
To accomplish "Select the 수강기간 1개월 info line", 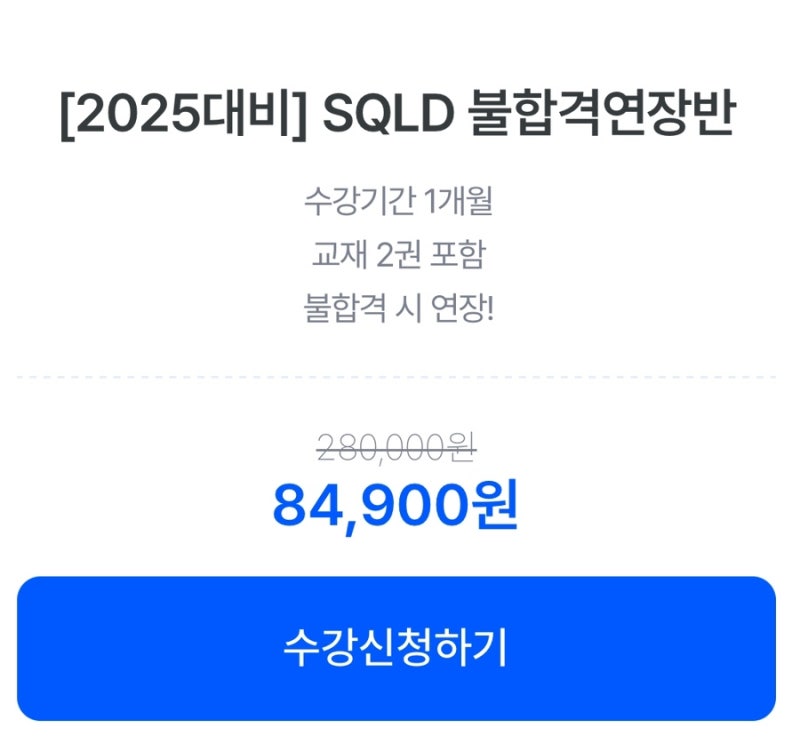I will (400, 202).
